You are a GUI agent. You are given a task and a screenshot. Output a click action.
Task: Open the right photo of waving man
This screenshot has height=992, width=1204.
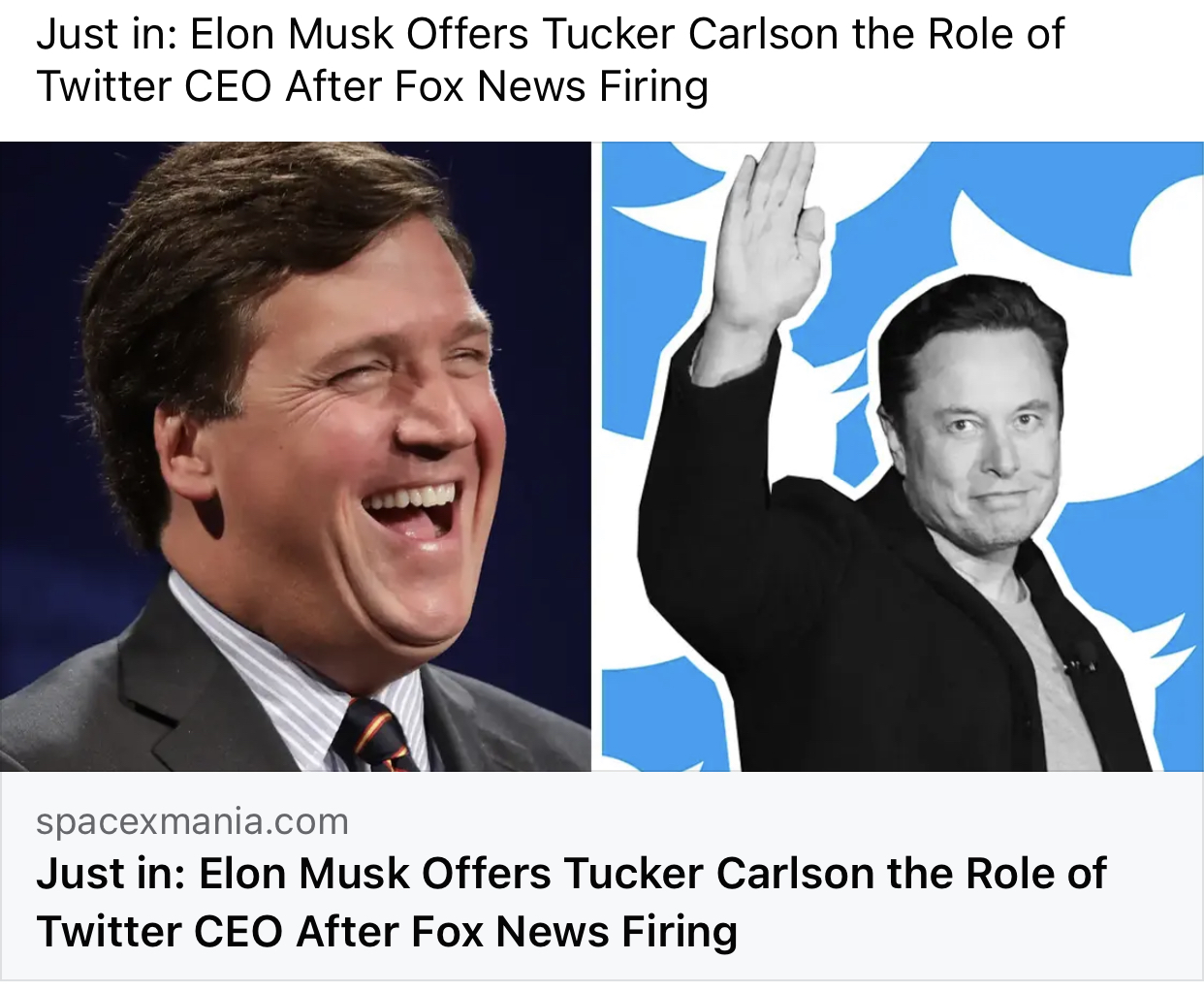[903, 456]
